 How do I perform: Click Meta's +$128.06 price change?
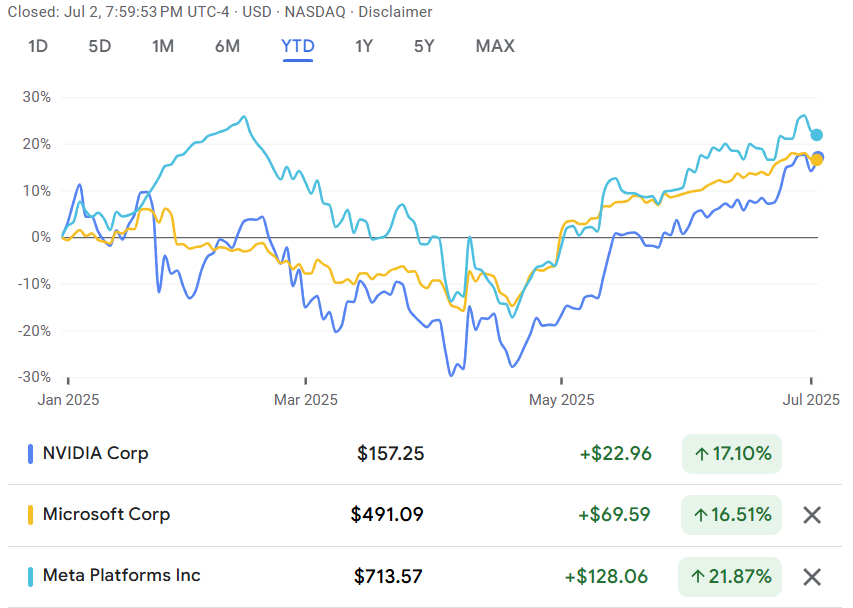(x=607, y=577)
